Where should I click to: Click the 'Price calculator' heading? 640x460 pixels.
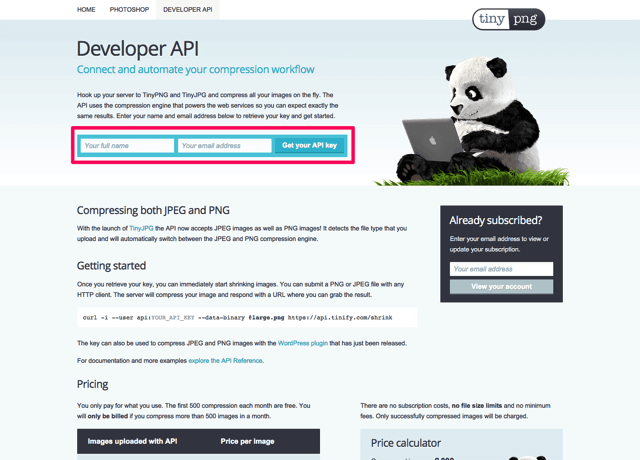pos(406,443)
